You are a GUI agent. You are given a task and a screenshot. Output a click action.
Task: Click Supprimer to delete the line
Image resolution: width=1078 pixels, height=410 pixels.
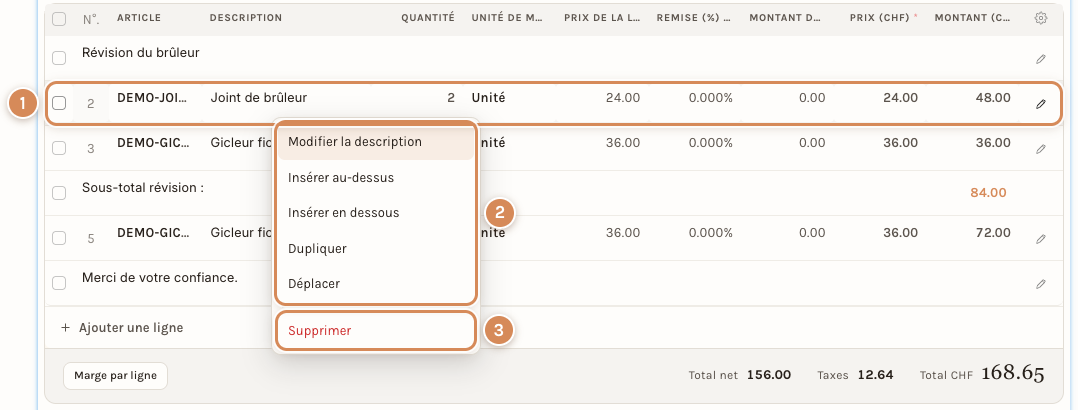[x=375, y=331]
